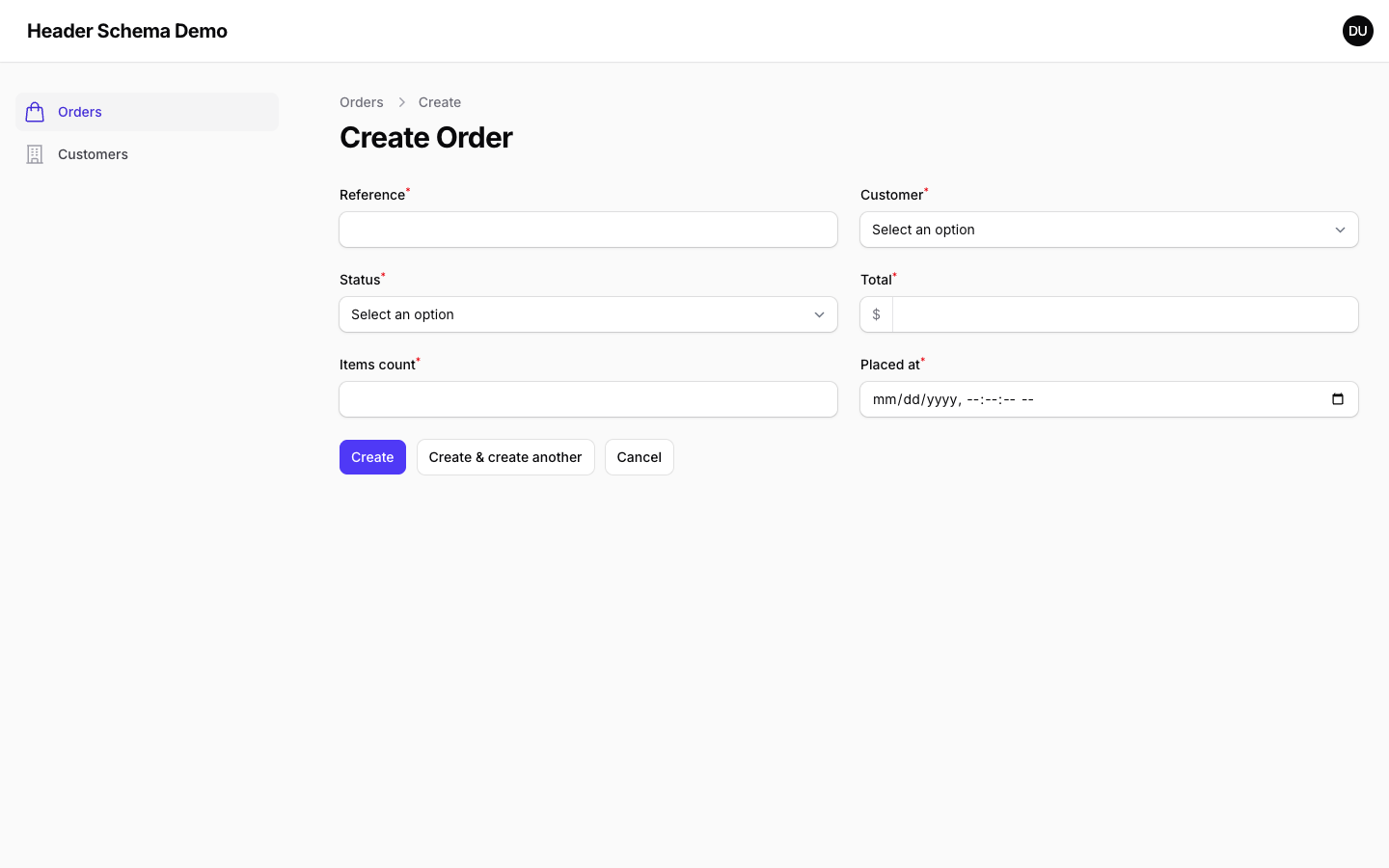The height and width of the screenshot is (868, 1389).
Task: Click the dollar sign prefix in Total
Action: 876,314
